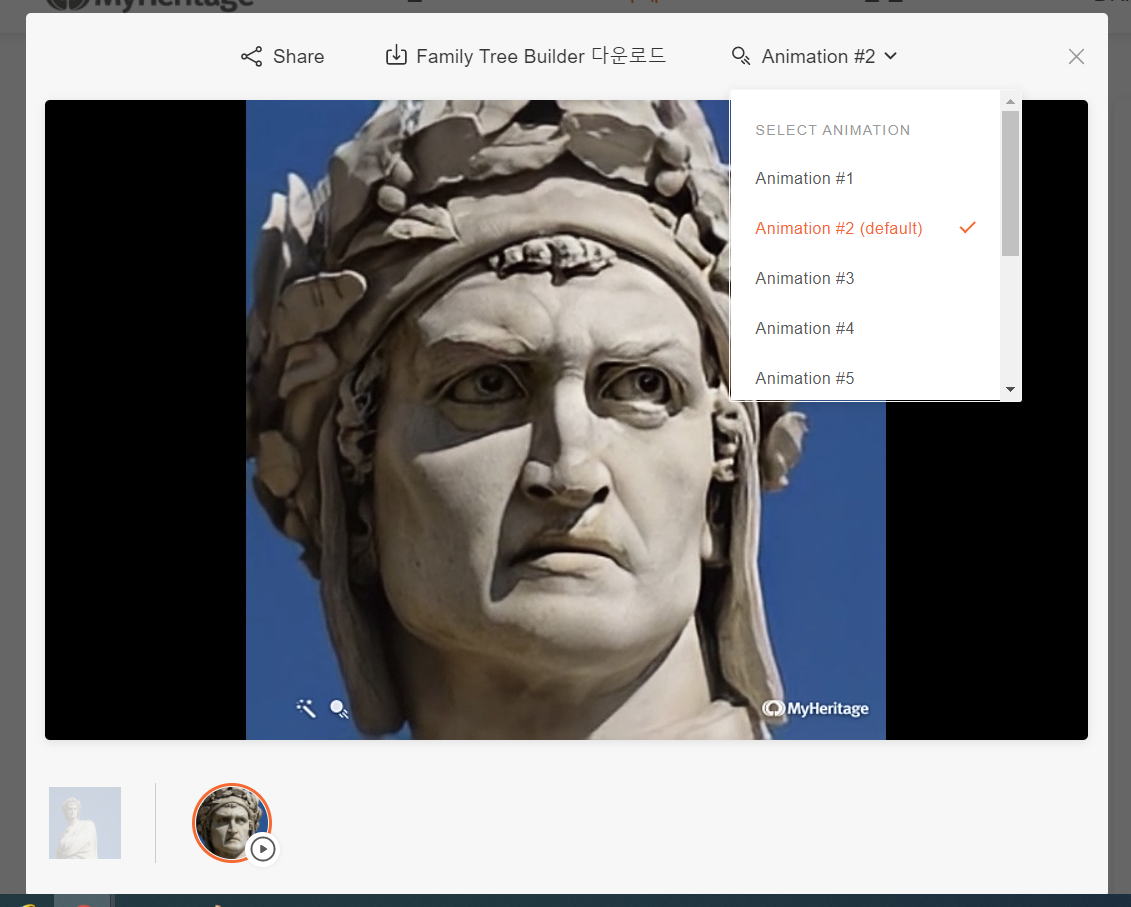Click the Family Tree Builder download icon
This screenshot has width=1131, height=907.
(396, 56)
